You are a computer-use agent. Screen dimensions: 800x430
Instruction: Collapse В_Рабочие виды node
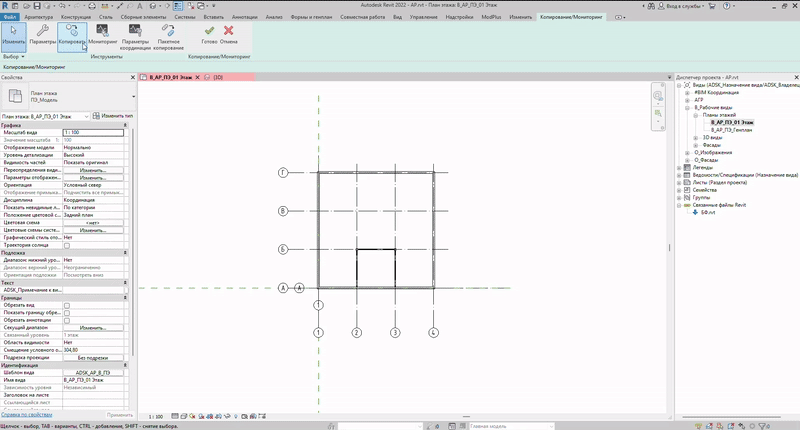(x=687, y=108)
